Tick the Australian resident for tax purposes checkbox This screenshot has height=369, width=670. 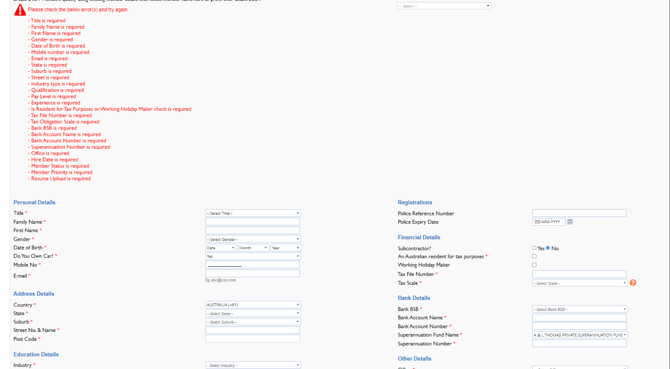pyautogui.click(x=534, y=256)
